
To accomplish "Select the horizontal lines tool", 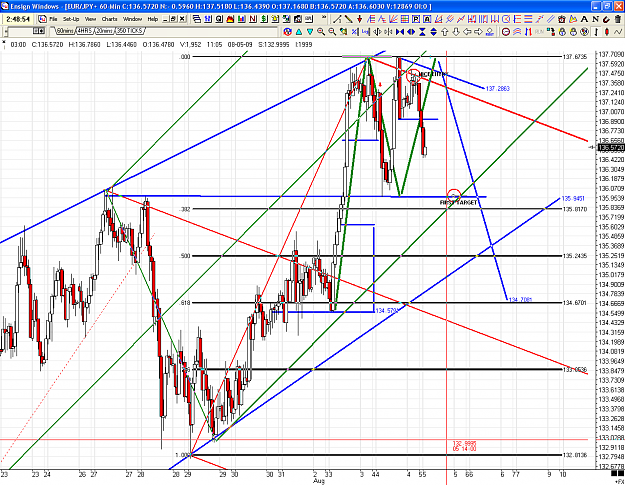I will (x=528, y=19).
